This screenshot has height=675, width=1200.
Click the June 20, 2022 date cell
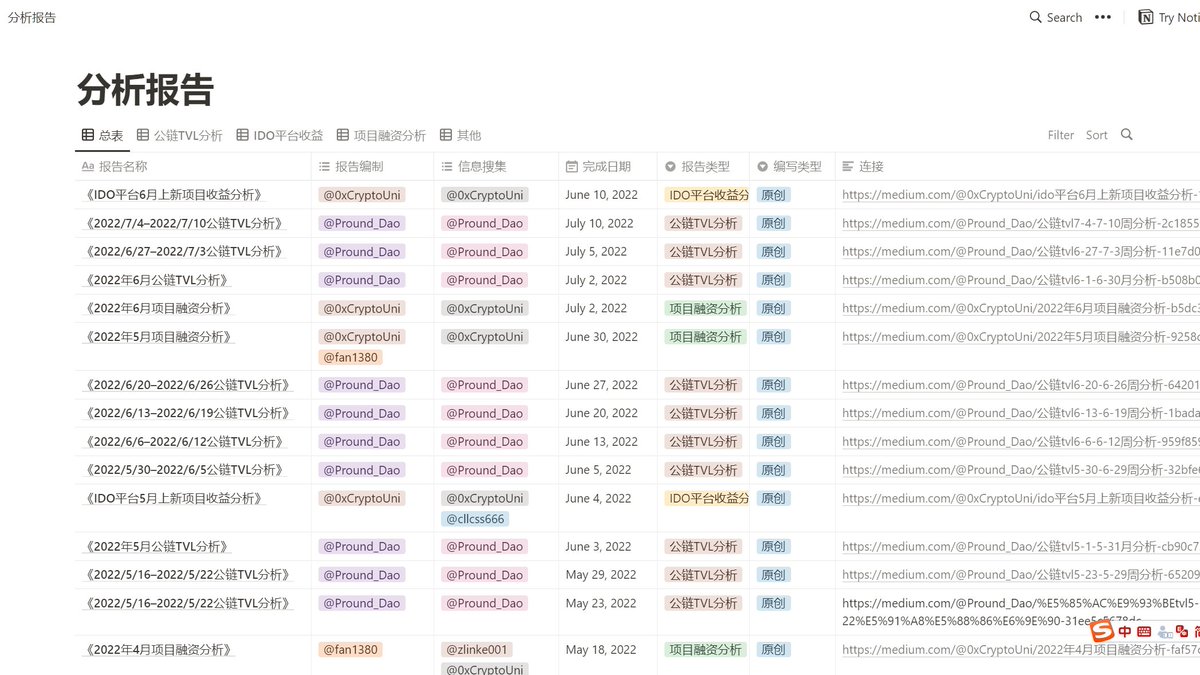coord(601,413)
